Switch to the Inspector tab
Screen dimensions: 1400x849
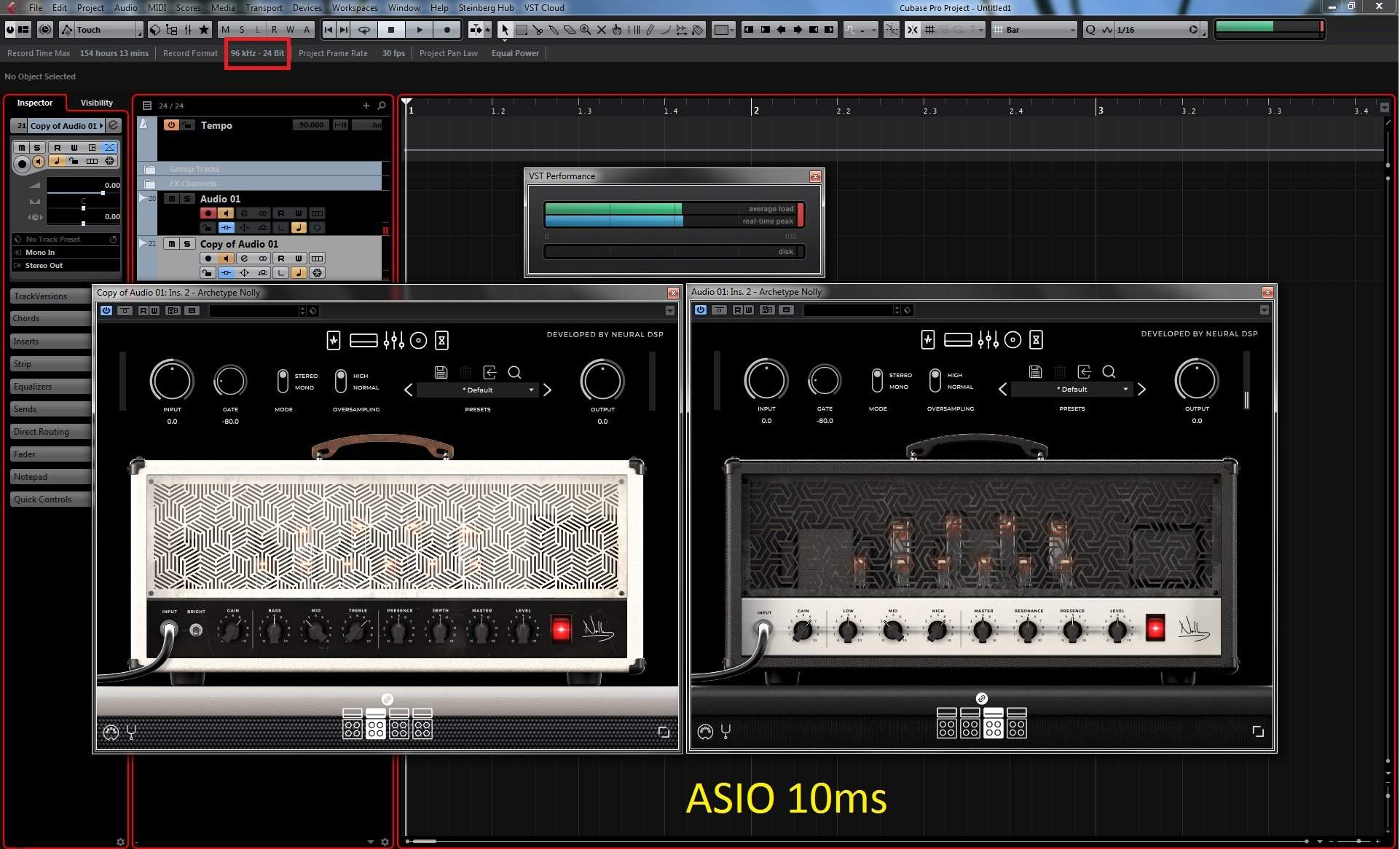pos(35,103)
